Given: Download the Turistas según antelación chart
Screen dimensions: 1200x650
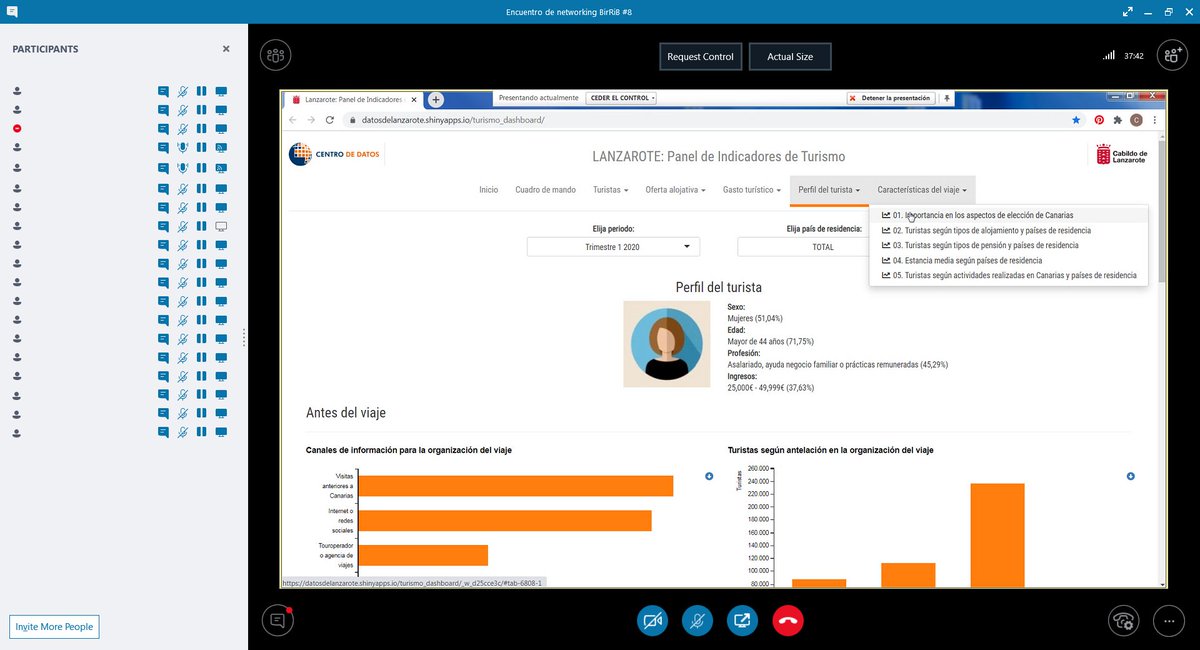Looking at the screenshot, I should (1131, 476).
